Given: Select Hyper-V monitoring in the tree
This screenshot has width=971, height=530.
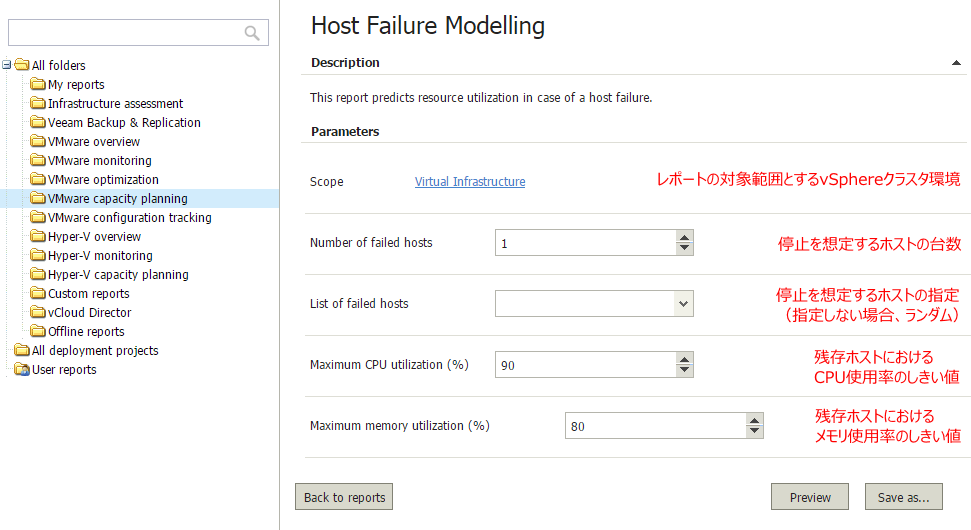Looking at the screenshot, I should coord(100,256).
